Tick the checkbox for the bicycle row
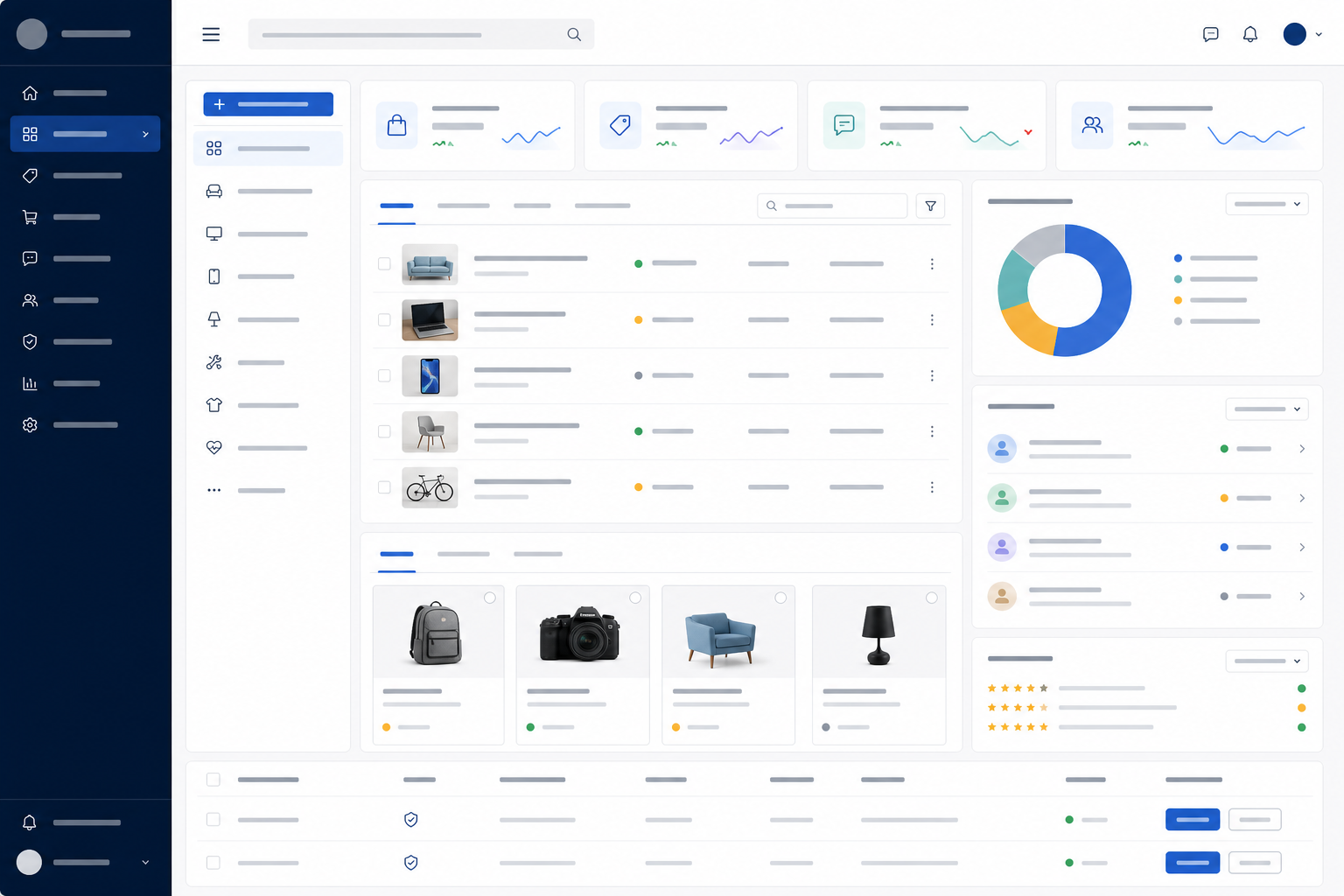 (x=384, y=486)
